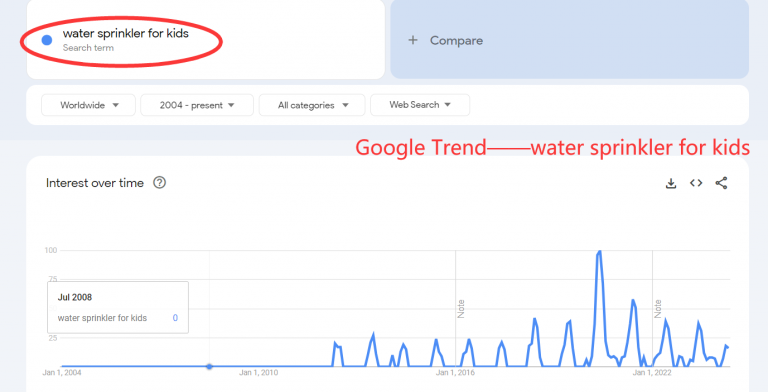Viewport: 768px width, 392px height.
Task: Share the interest over time chart
Action: tap(721, 183)
